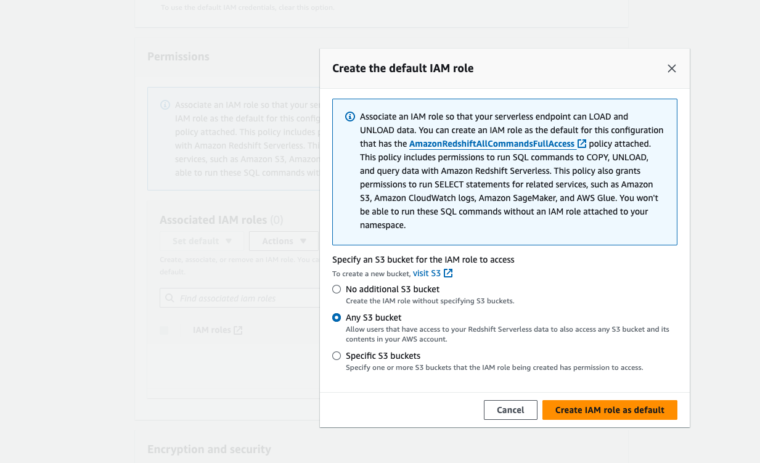Select the No additional S3 bucket option
The width and height of the screenshot is (760, 463).
click(x=336, y=289)
